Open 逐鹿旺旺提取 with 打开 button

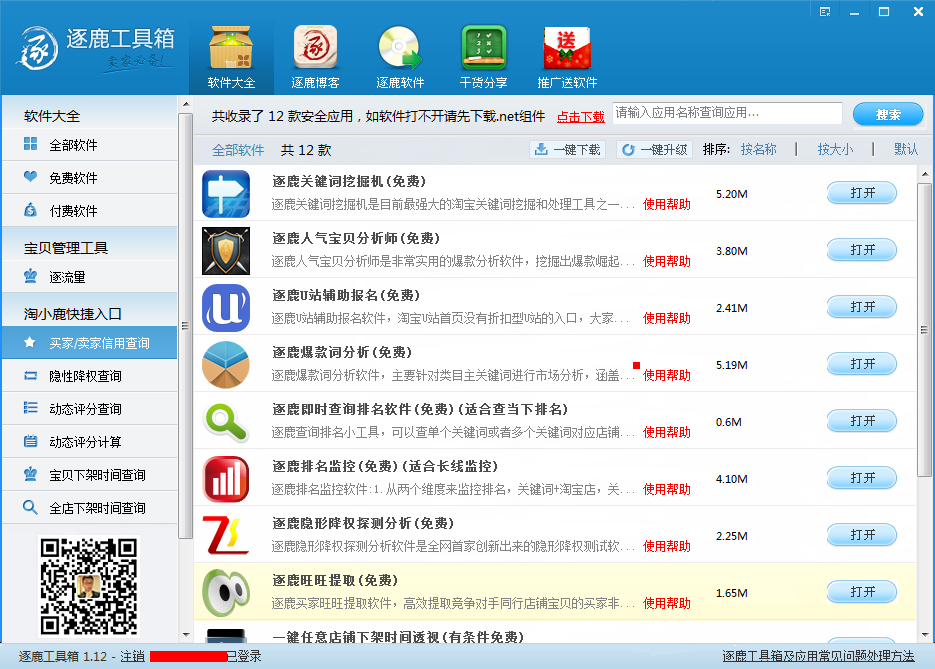click(x=862, y=592)
